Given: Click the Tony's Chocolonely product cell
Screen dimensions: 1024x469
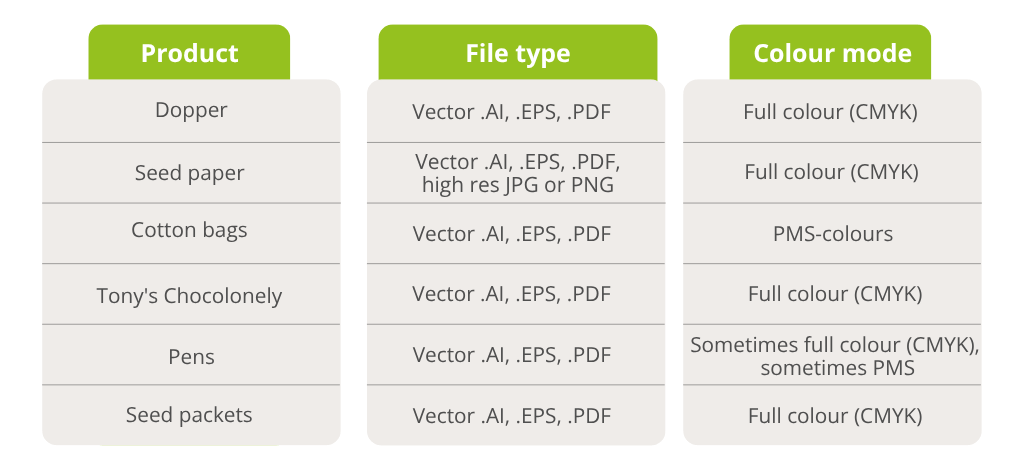Looking at the screenshot, I should pyautogui.click(x=190, y=296).
